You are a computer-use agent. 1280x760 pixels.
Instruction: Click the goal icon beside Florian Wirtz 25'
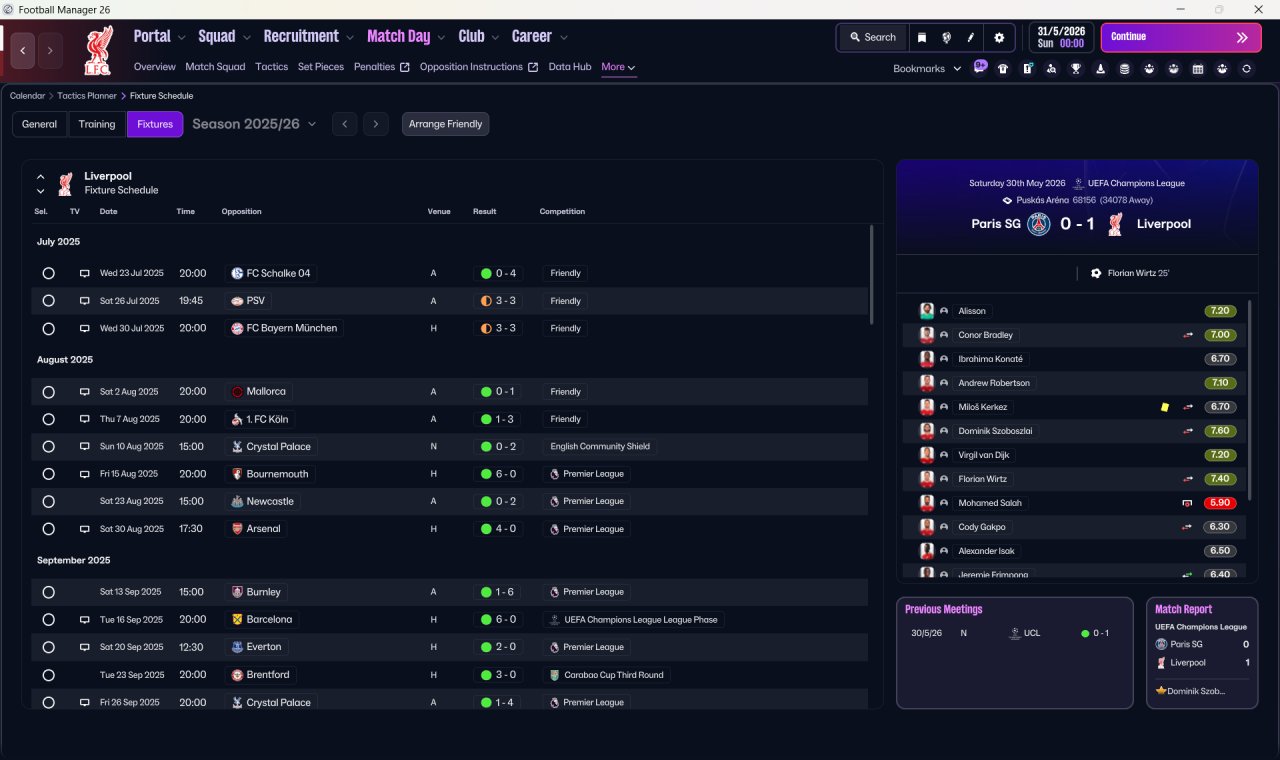[x=1096, y=273]
